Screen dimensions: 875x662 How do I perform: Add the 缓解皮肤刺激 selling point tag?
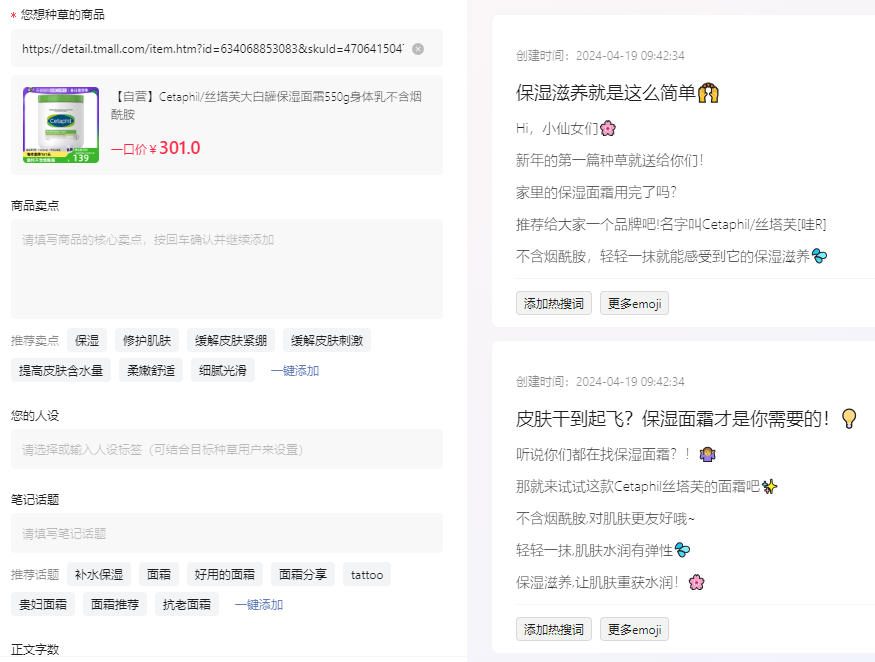pyautogui.click(x=327, y=340)
